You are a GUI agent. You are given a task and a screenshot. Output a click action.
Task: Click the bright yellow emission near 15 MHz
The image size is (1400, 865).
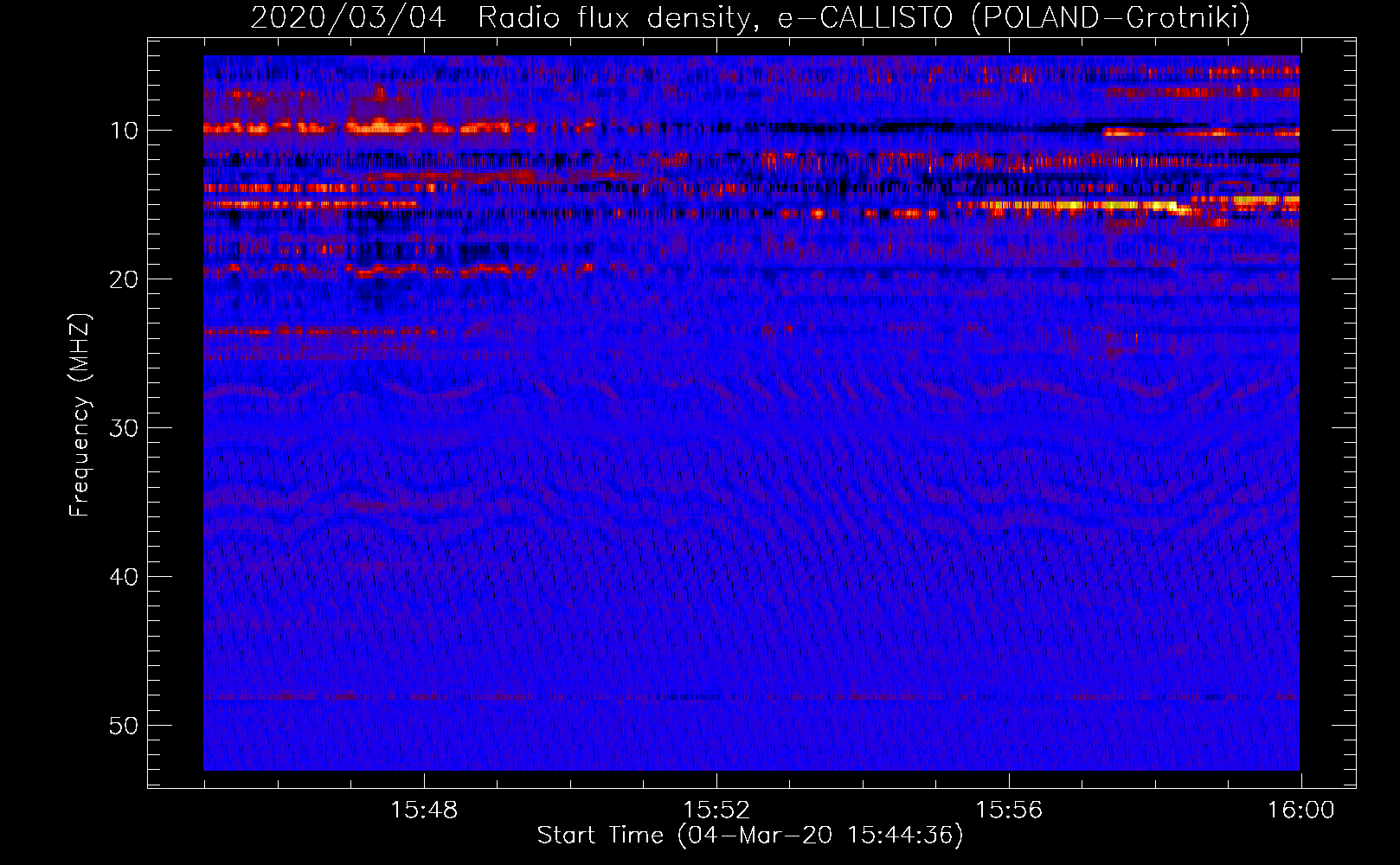click(1082, 205)
